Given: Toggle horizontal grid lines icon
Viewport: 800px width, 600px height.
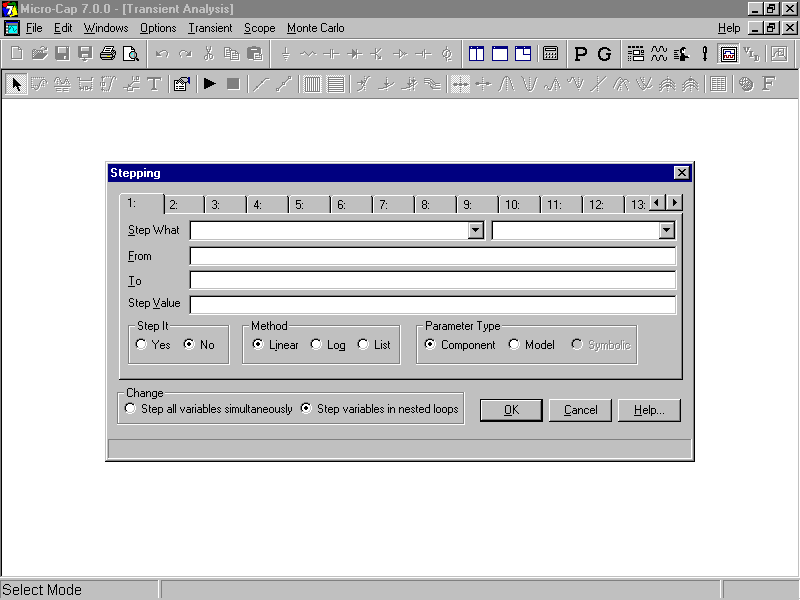Looking at the screenshot, I should pyautogui.click(x=335, y=84).
